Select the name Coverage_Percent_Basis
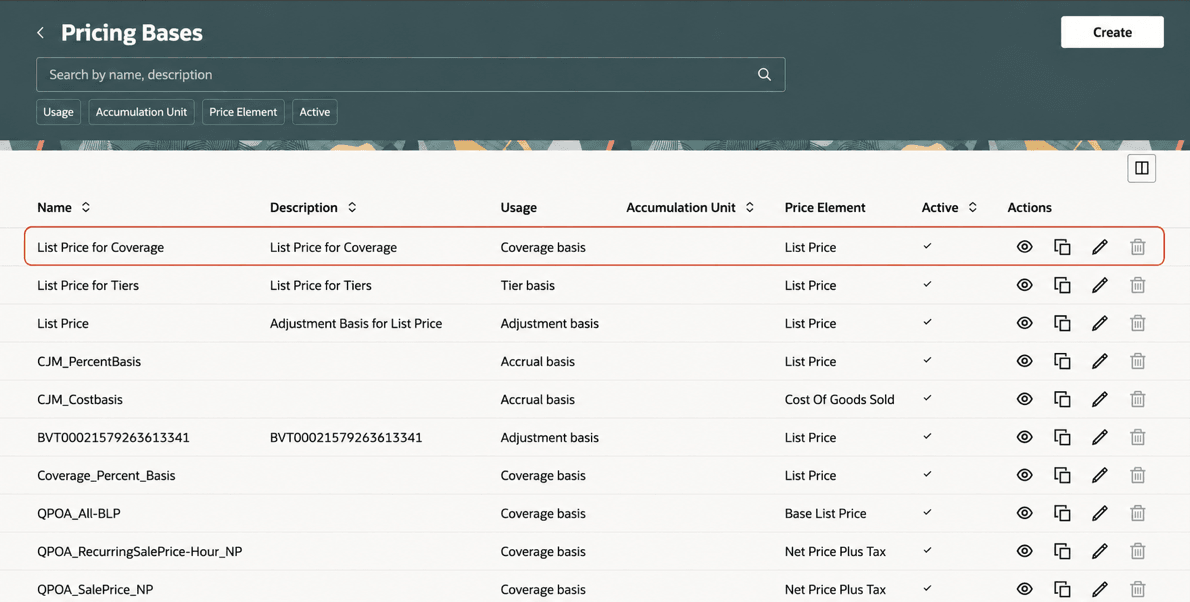The width and height of the screenshot is (1190, 602). click(106, 475)
